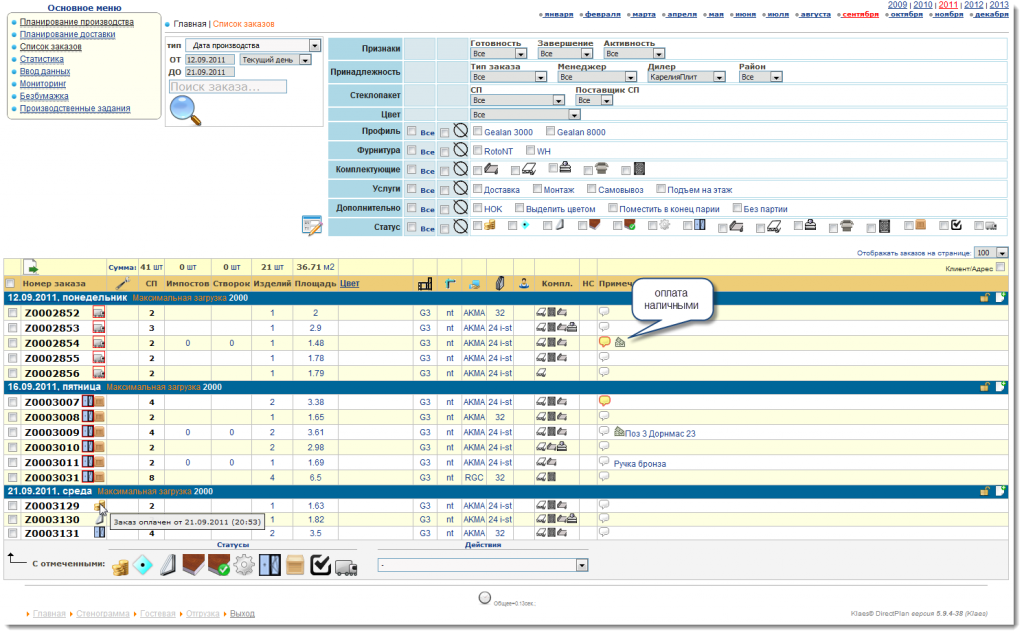
Task: Tick the Без партии checkbox
Action: (x=737, y=208)
